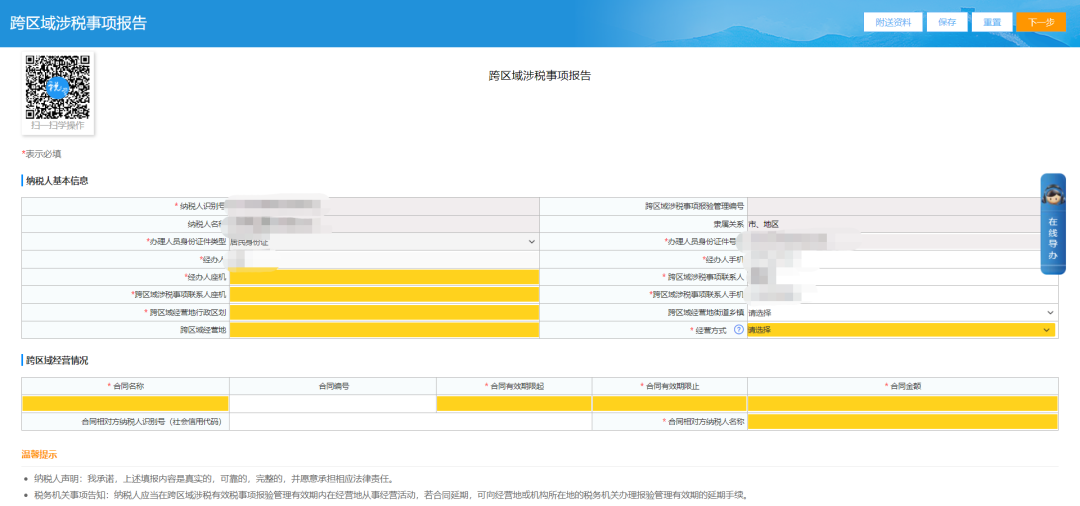Click the 合同有效期限止 date field
The image size is (1080, 506).
pyautogui.click(x=669, y=403)
